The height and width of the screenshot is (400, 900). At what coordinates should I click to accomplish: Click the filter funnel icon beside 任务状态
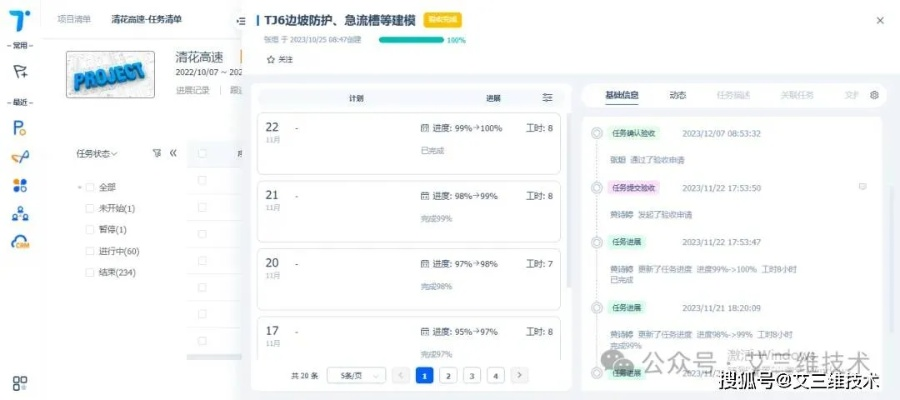coord(157,153)
